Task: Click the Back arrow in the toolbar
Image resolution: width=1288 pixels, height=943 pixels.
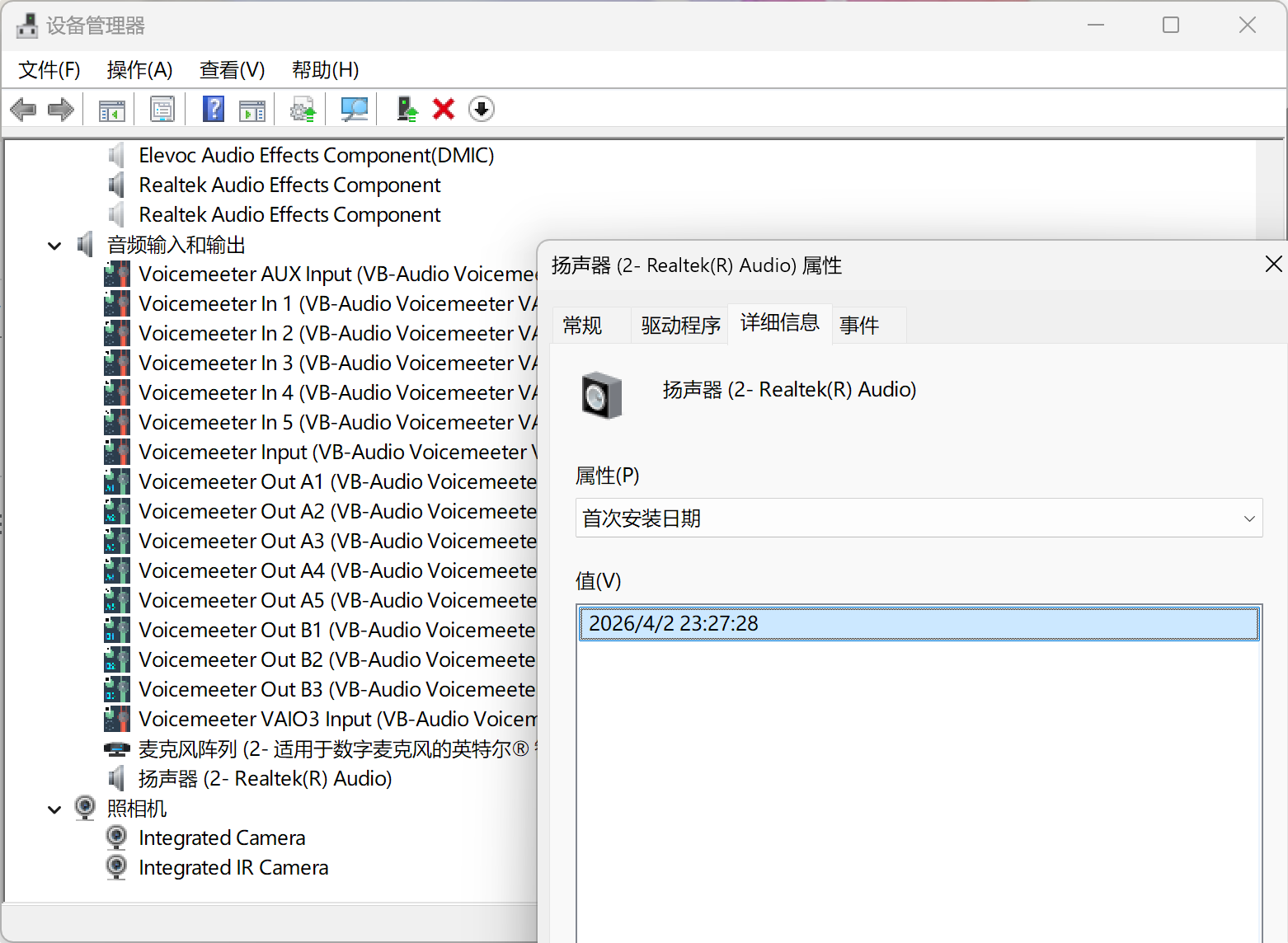Action: coord(23,109)
